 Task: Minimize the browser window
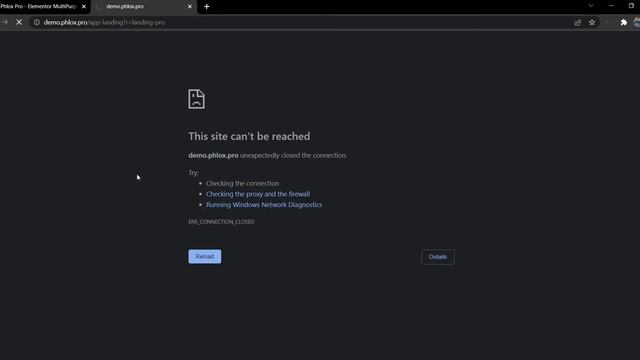click(611, 6)
